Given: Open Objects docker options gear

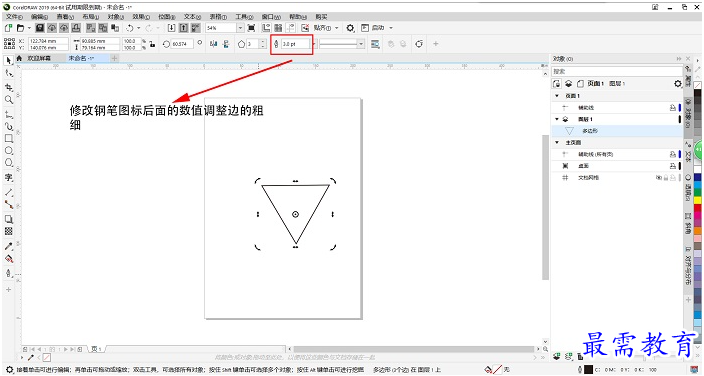Looking at the screenshot, I should tap(678, 84).
